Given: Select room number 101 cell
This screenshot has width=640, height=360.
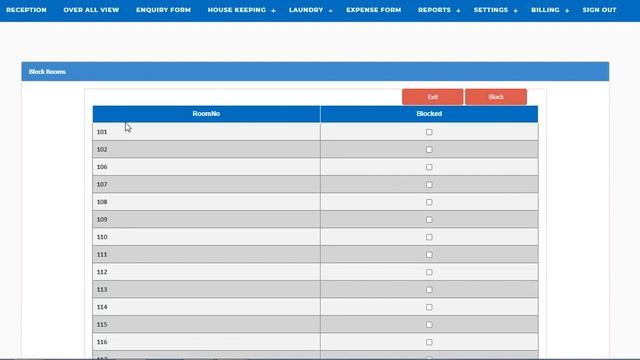Looking at the screenshot, I should pyautogui.click(x=206, y=132).
